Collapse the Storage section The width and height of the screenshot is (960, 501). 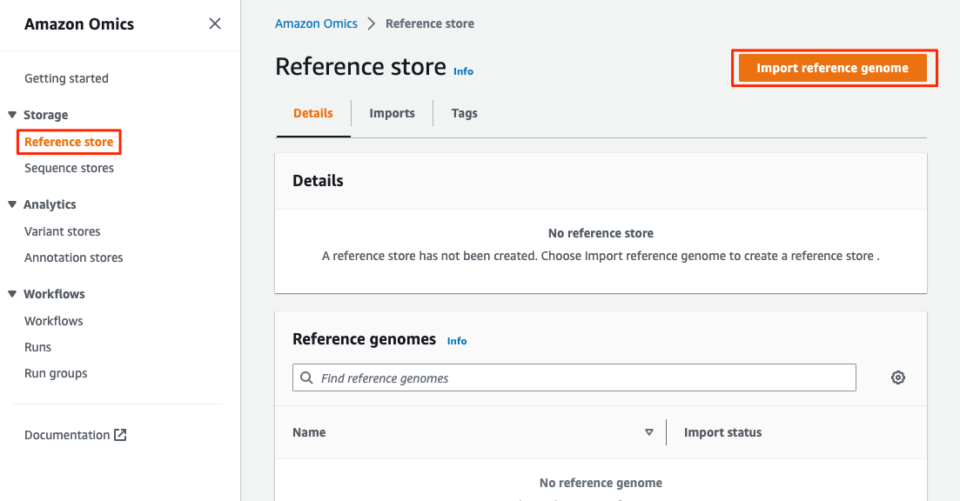pyautogui.click(x=12, y=115)
